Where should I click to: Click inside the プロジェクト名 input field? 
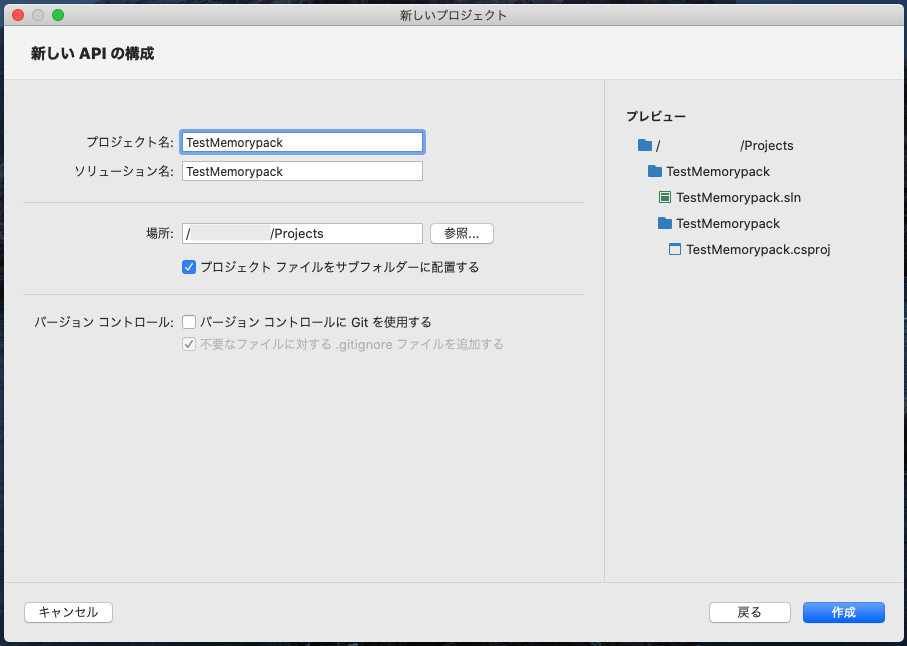pos(302,141)
